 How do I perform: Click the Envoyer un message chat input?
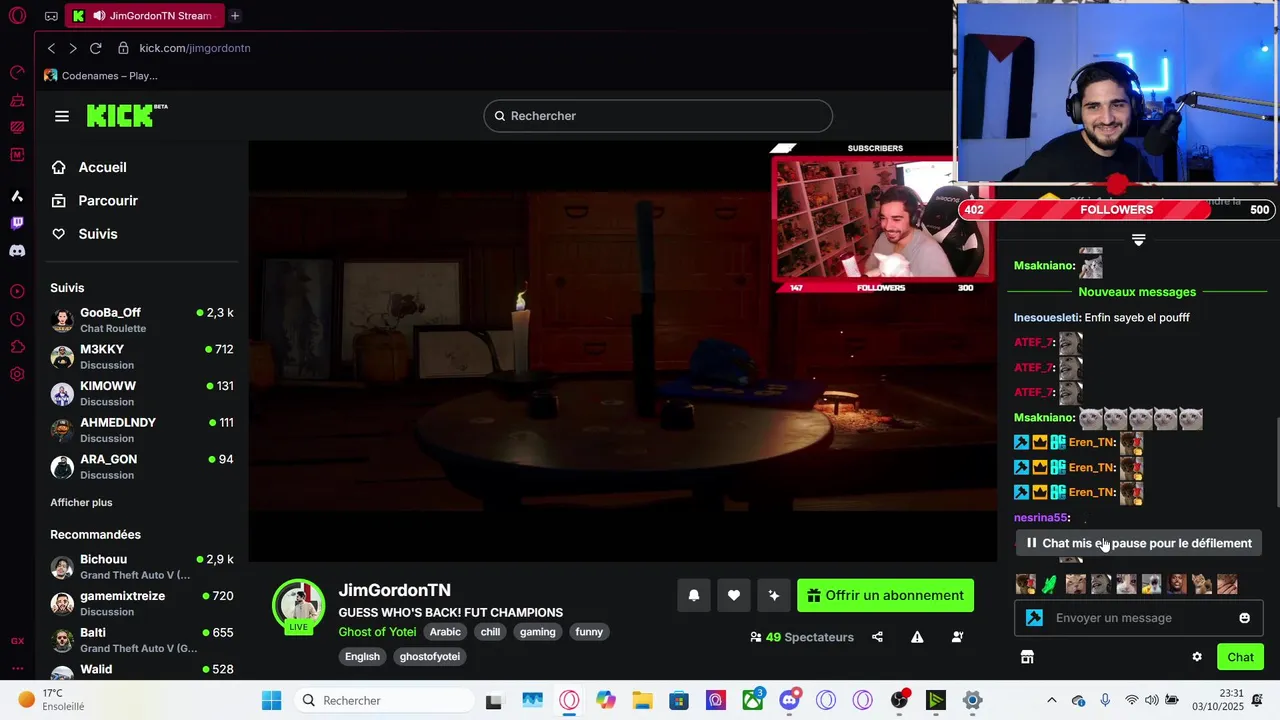tap(1137, 618)
